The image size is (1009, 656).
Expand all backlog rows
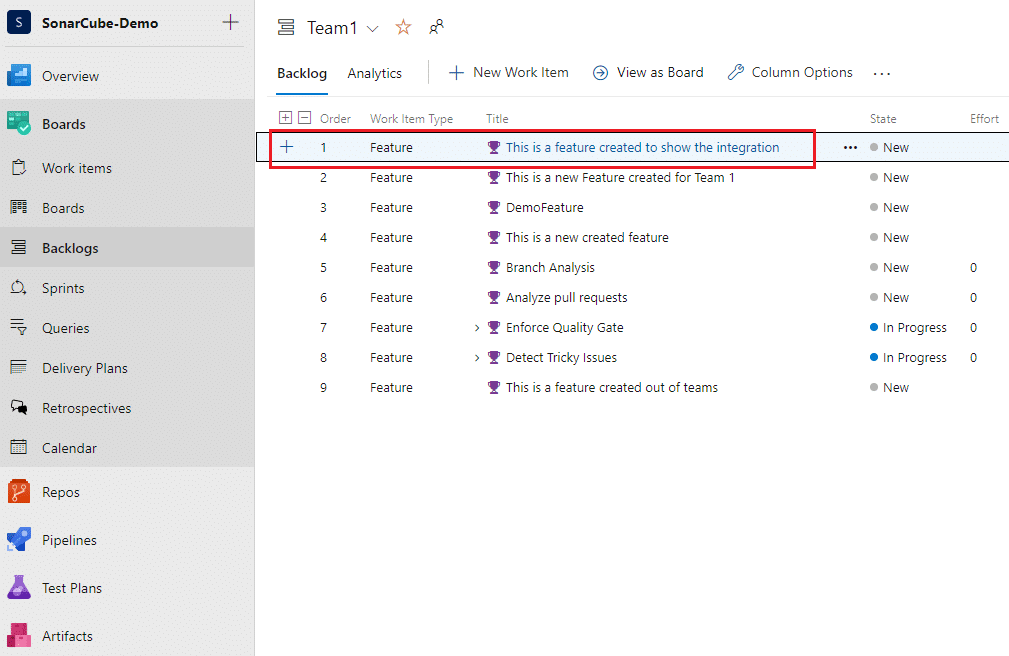285,117
